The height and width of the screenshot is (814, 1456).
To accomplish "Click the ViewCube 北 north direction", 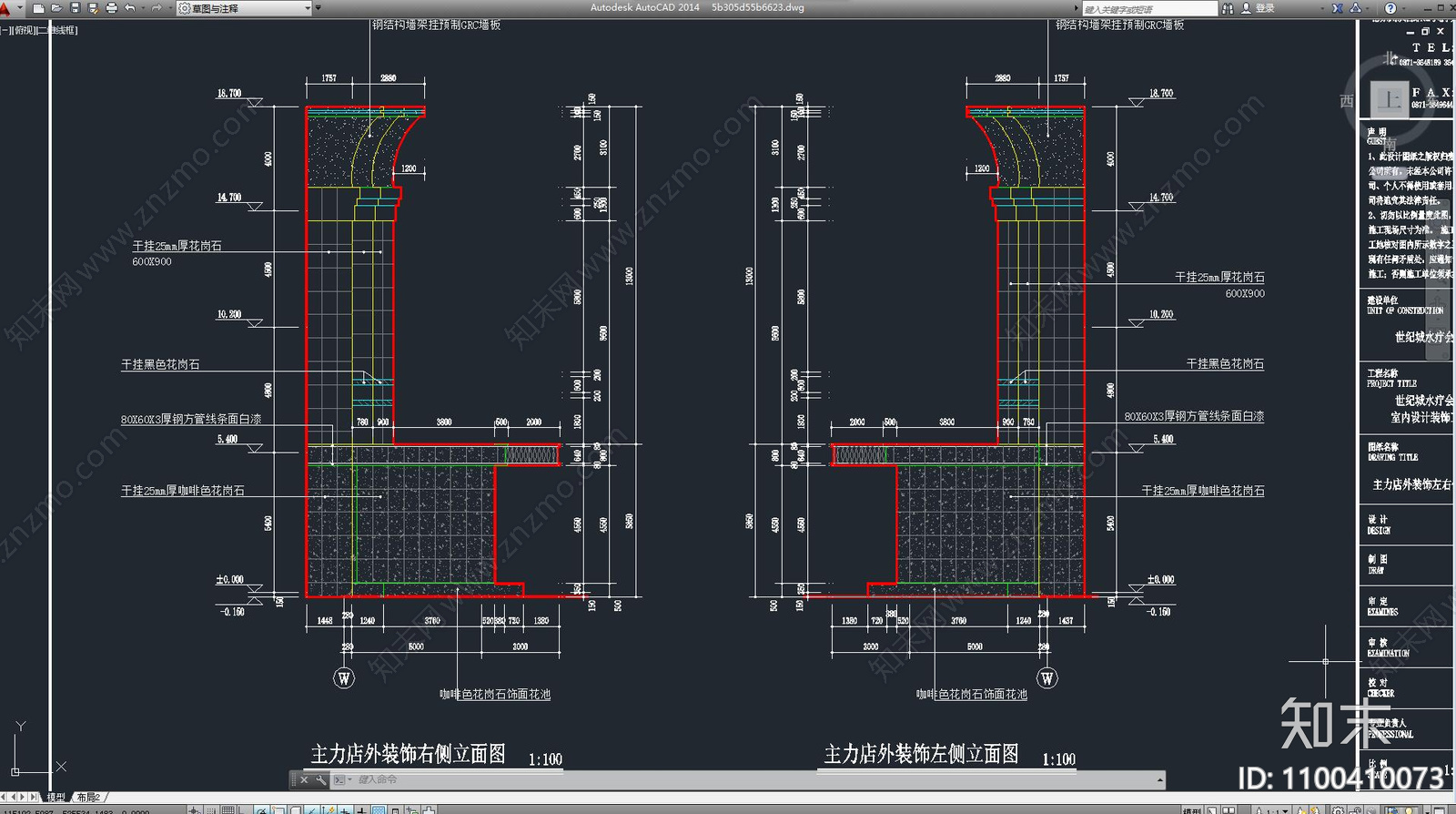I will point(1390,58).
